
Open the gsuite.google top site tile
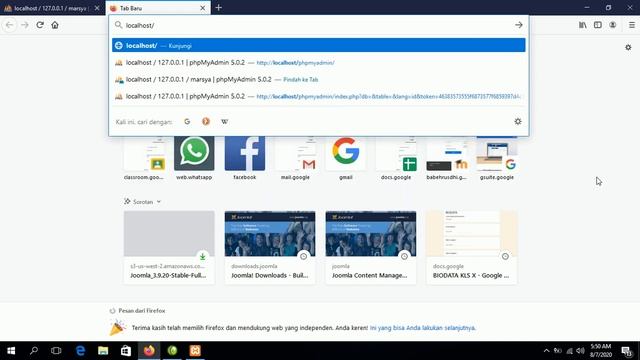pyautogui.click(x=497, y=158)
